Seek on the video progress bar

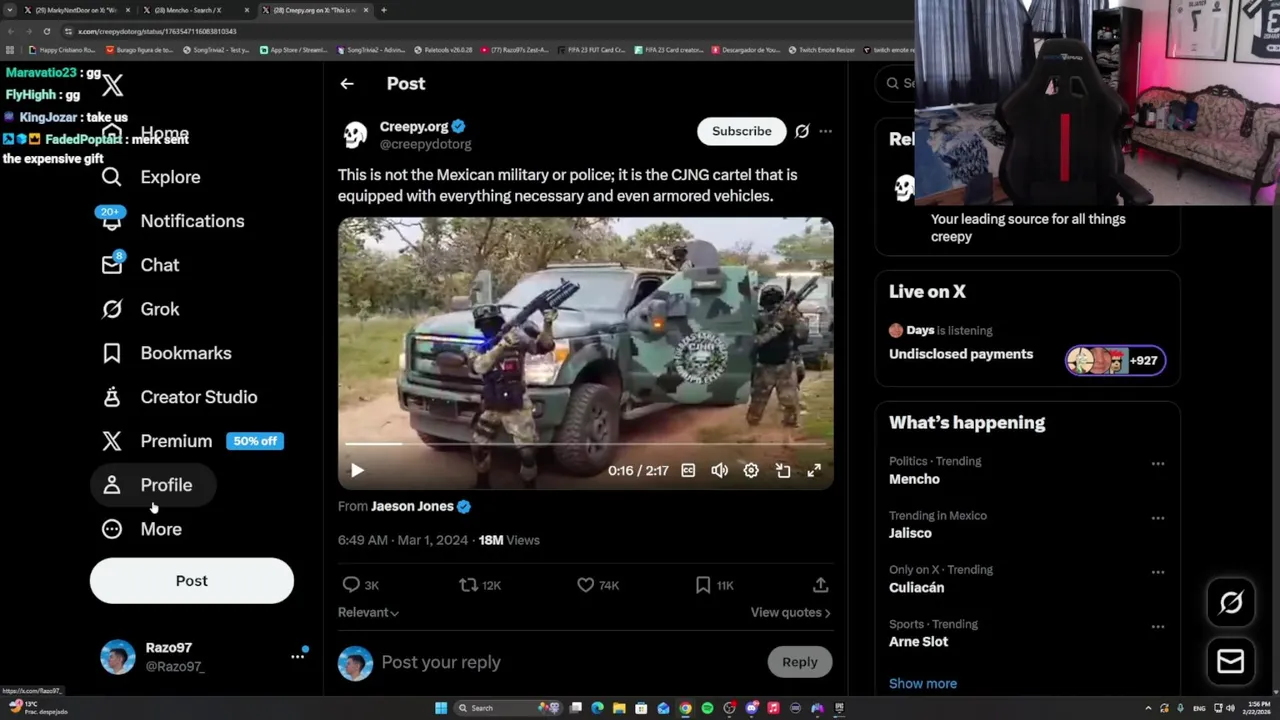(x=585, y=443)
